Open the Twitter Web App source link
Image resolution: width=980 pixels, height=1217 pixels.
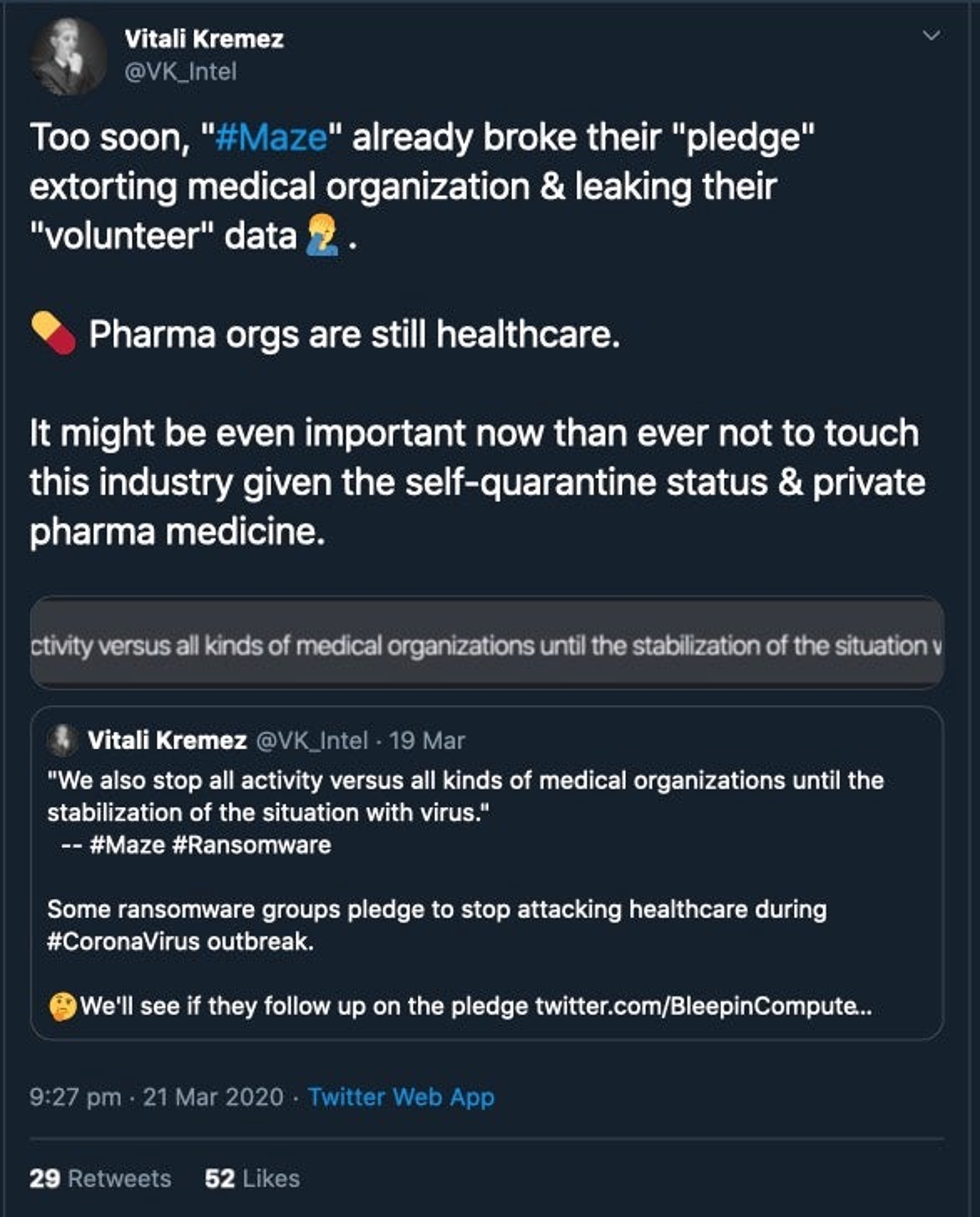[x=401, y=1097]
